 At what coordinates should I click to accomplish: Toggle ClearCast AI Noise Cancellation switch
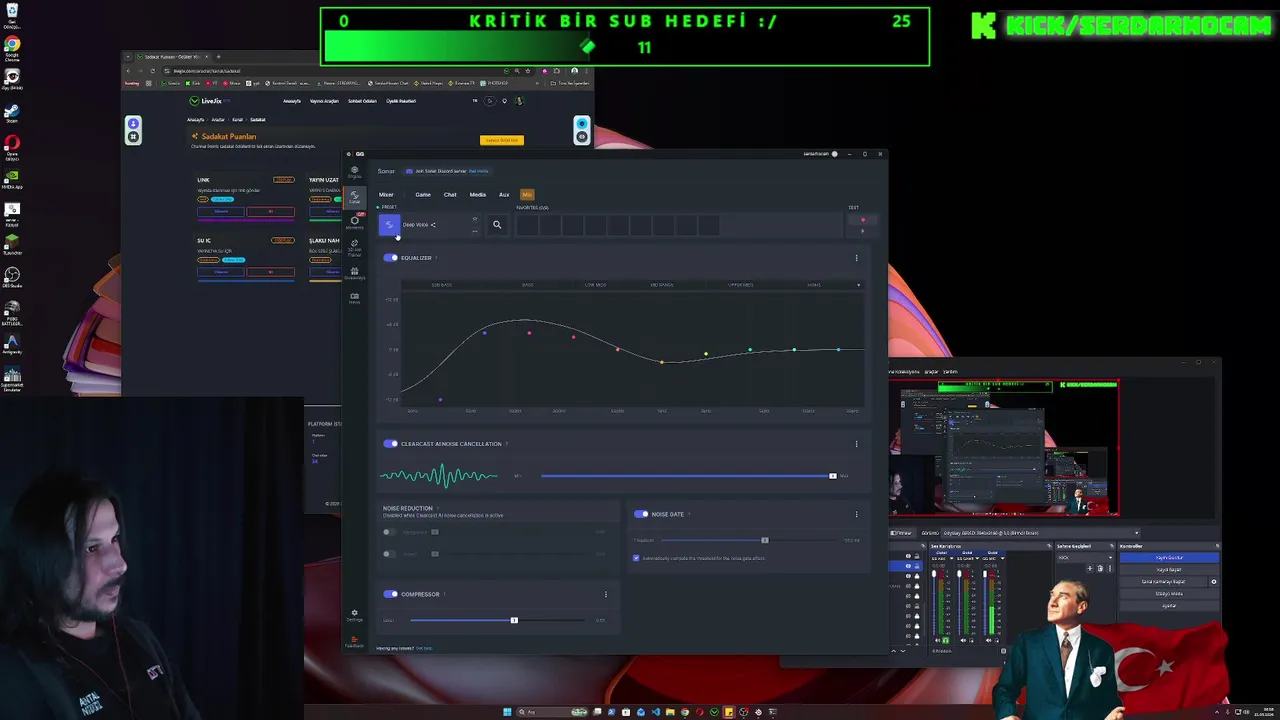pyautogui.click(x=390, y=444)
